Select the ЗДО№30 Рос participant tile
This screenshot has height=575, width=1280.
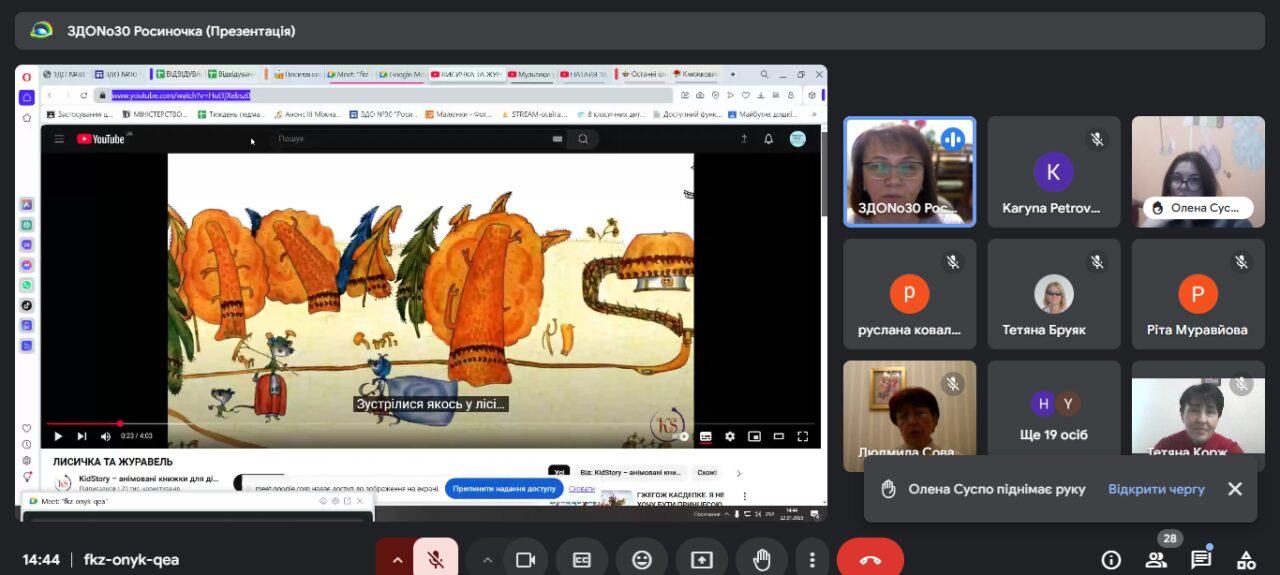[x=909, y=172]
